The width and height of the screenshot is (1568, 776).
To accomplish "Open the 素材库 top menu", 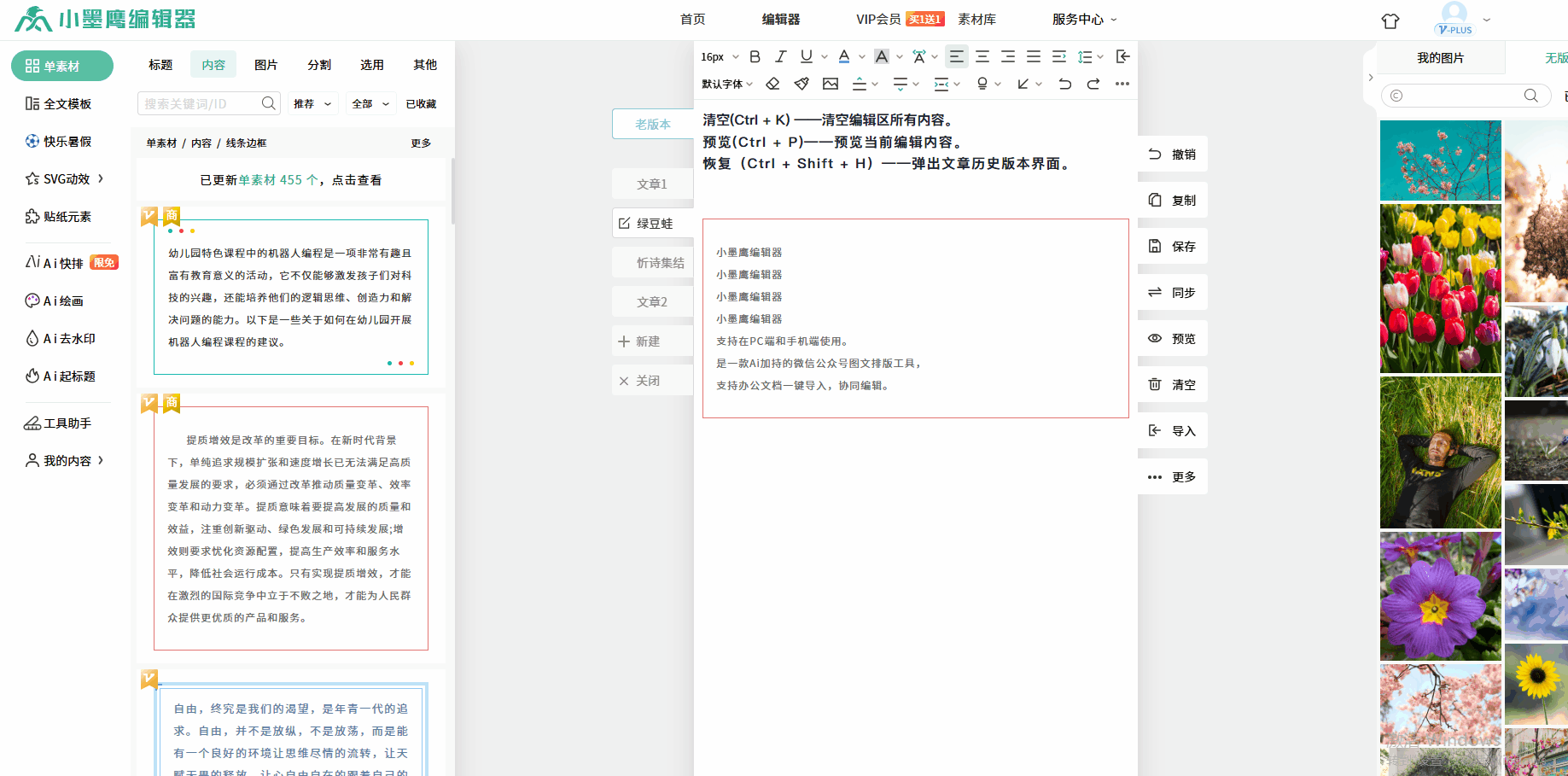I will click(x=977, y=20).
